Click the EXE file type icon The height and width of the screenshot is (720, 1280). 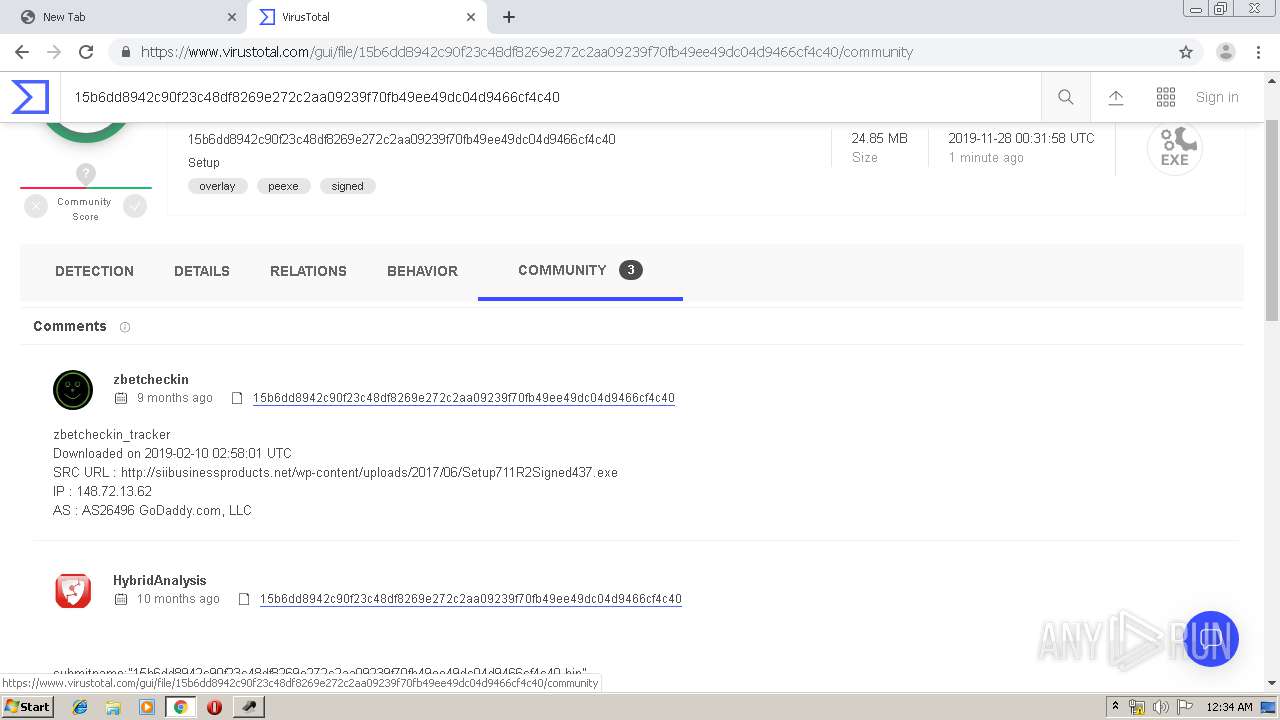[x=1174, y=148]
